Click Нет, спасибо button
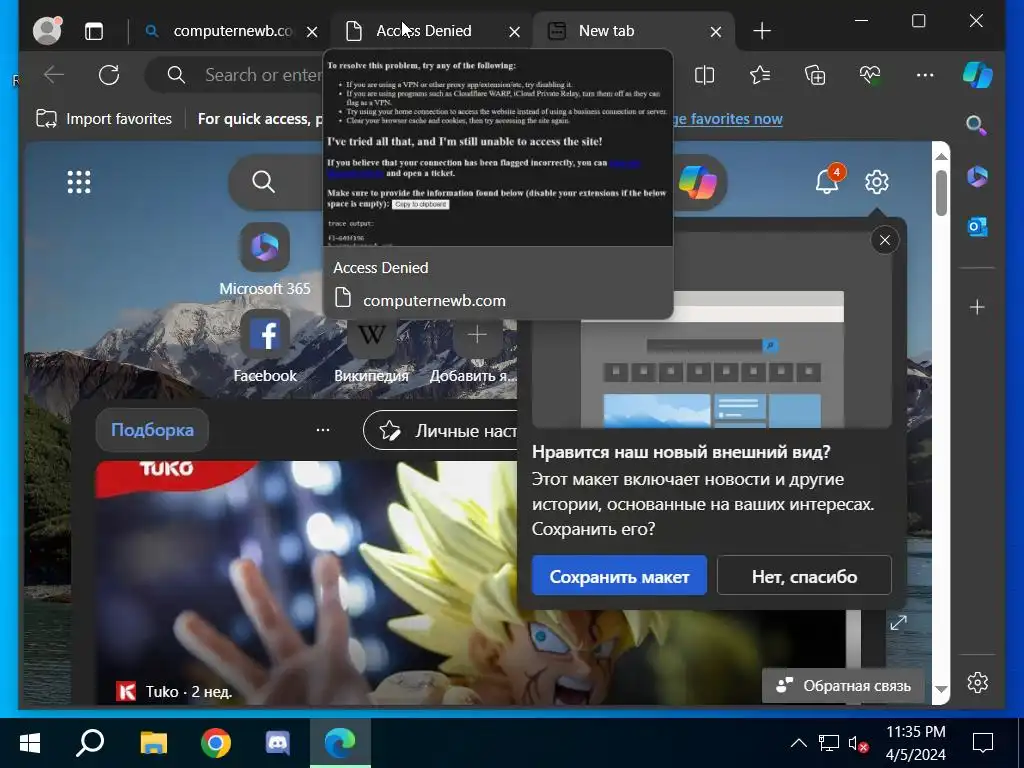This screenshot has width=1024, height=768. point(804,575)
